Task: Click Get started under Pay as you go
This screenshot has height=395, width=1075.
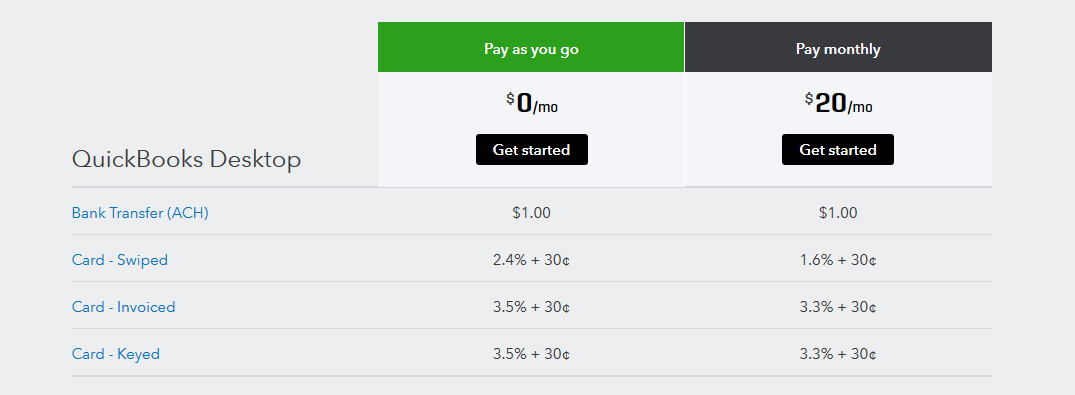Action: coord(531,149)
